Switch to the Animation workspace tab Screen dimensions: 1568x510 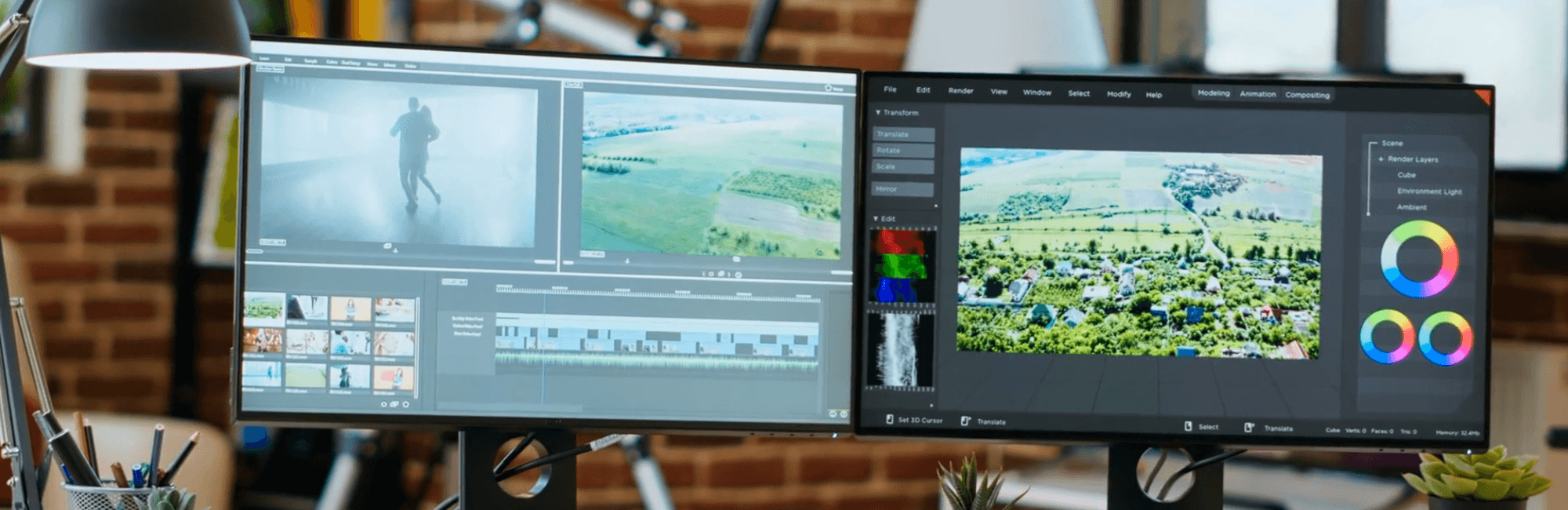tap(1258, 94)
